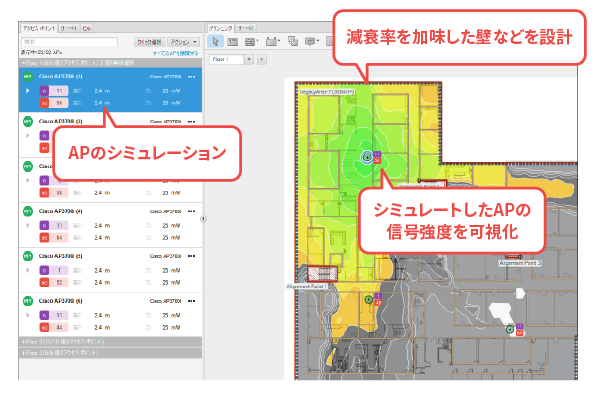
Task: Click the copy areas toolbar icon
Action: point(293,41)
